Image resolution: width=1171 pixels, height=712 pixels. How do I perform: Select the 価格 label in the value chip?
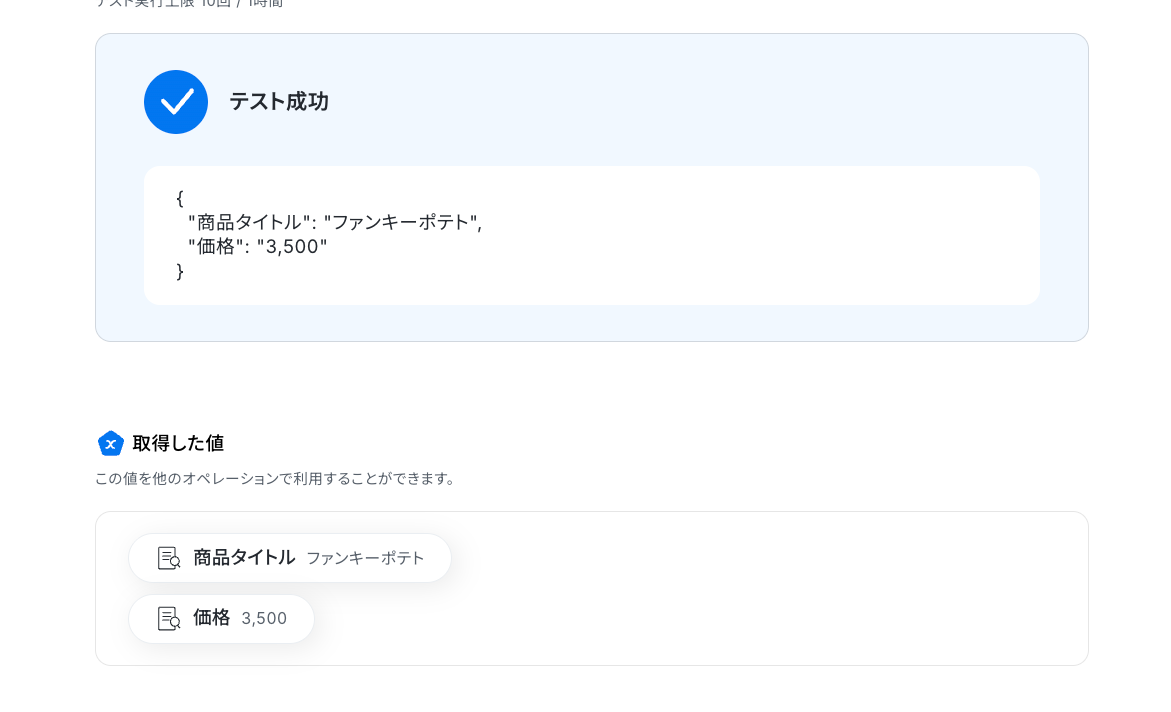tap(211, 618)
